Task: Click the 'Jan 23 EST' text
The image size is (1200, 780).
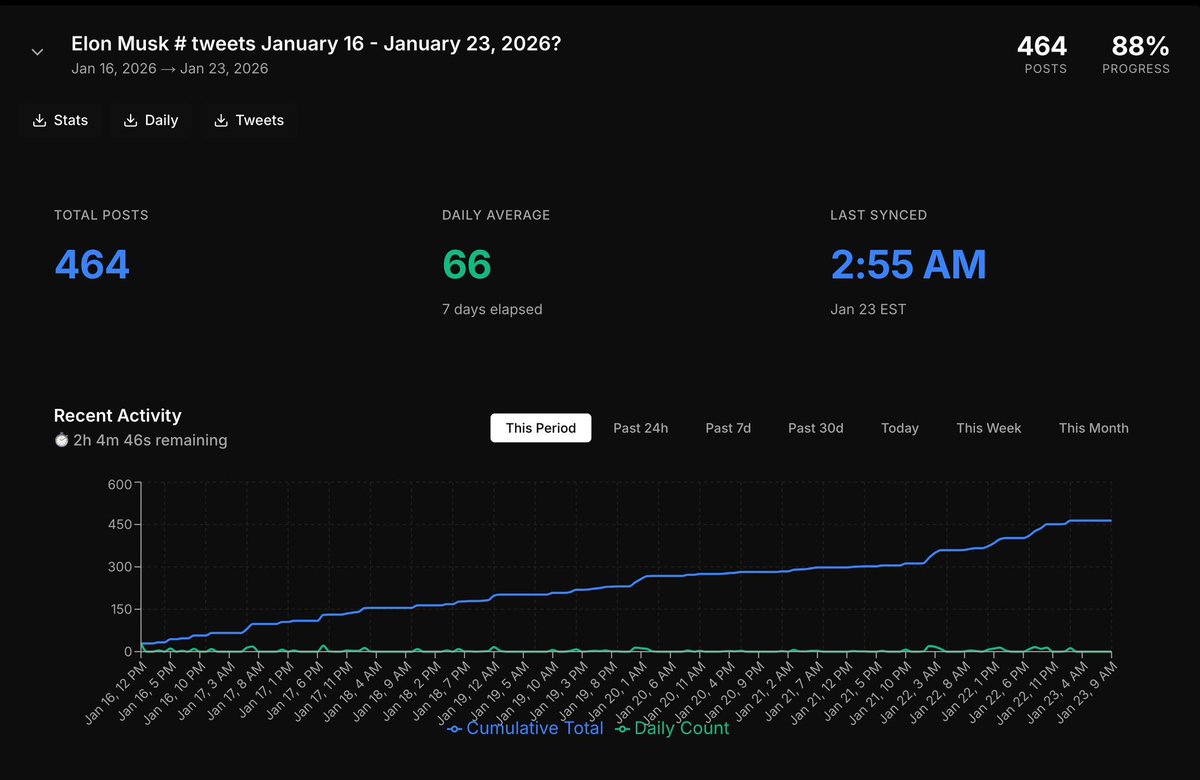Action: [868, 310]
